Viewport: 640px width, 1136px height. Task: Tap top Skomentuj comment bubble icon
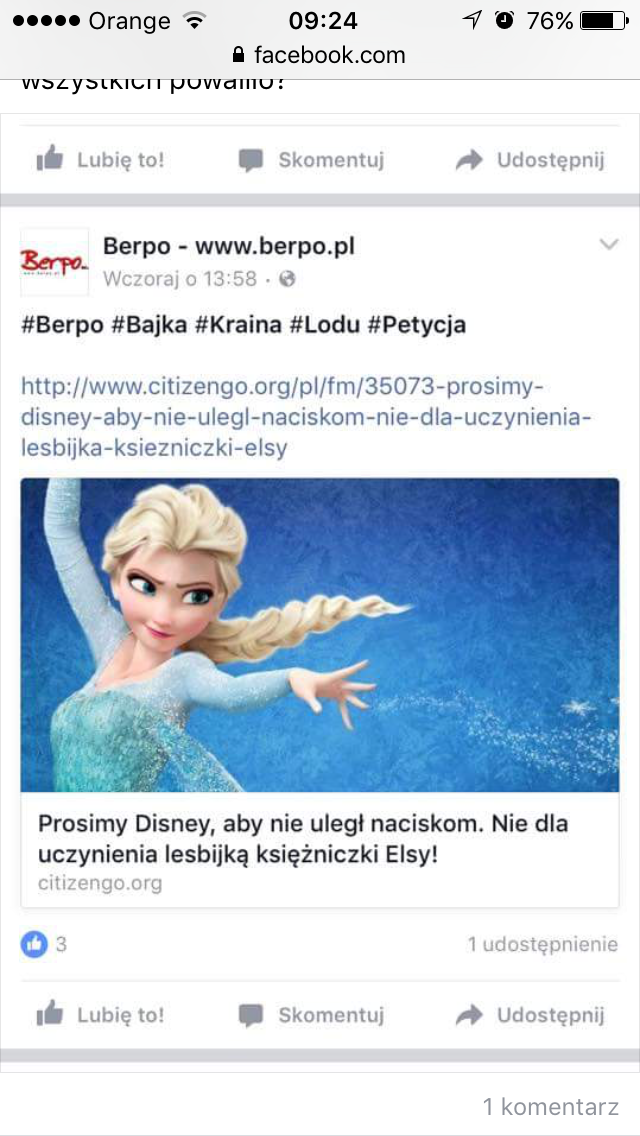pos(251,160)
